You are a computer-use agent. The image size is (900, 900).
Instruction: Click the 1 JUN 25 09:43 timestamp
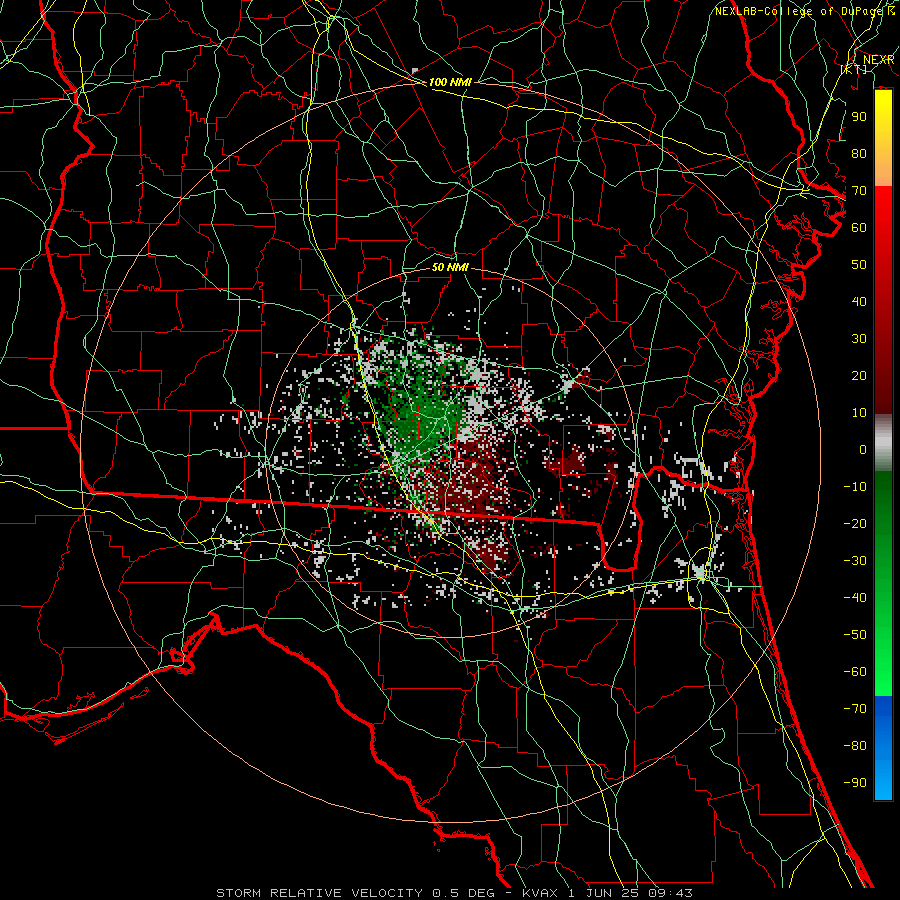coord(630,893)
